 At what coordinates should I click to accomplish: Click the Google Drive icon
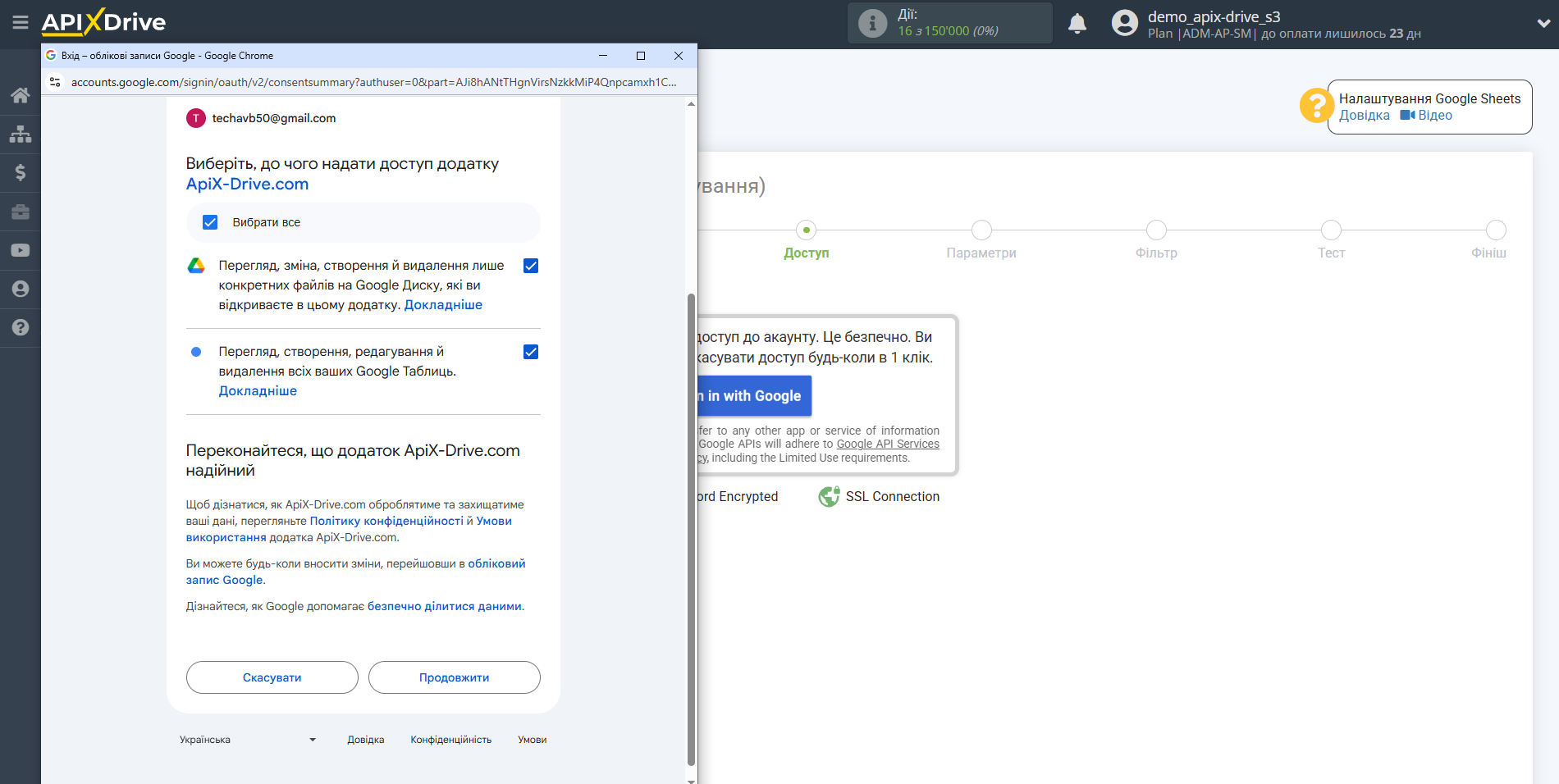196,266
